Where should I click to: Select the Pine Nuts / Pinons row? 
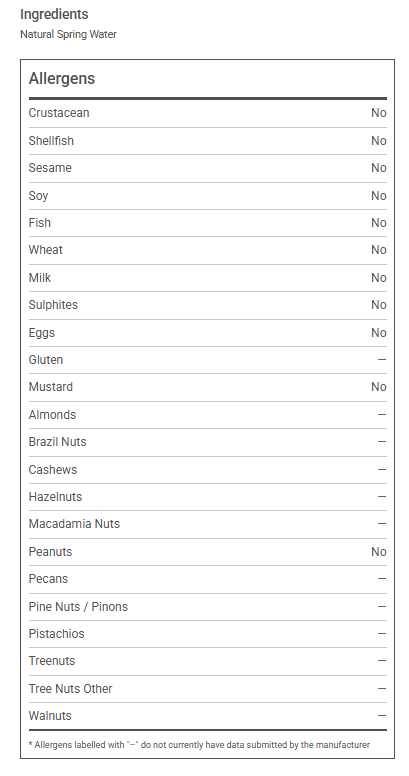point(207,607)
